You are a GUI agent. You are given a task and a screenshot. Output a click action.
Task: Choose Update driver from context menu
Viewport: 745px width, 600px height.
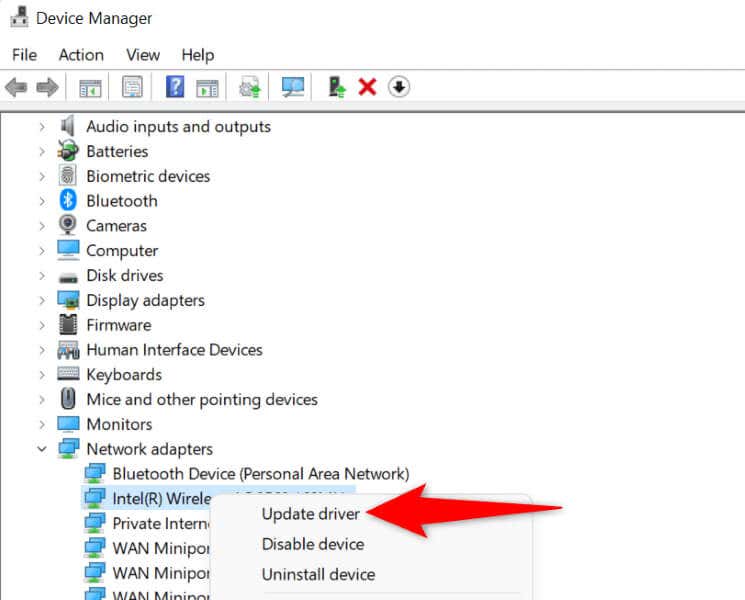311,514
